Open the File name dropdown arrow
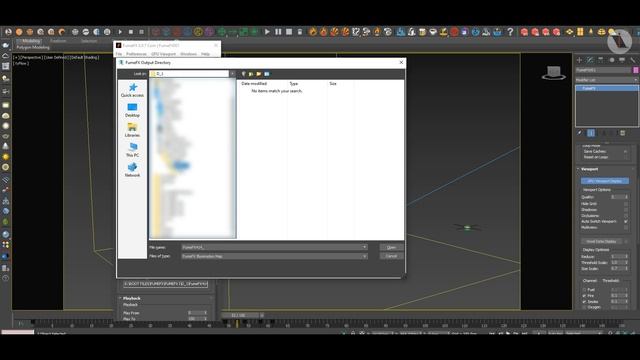The width and height of the screenshot is (640, 360). [x=364, y=247]
